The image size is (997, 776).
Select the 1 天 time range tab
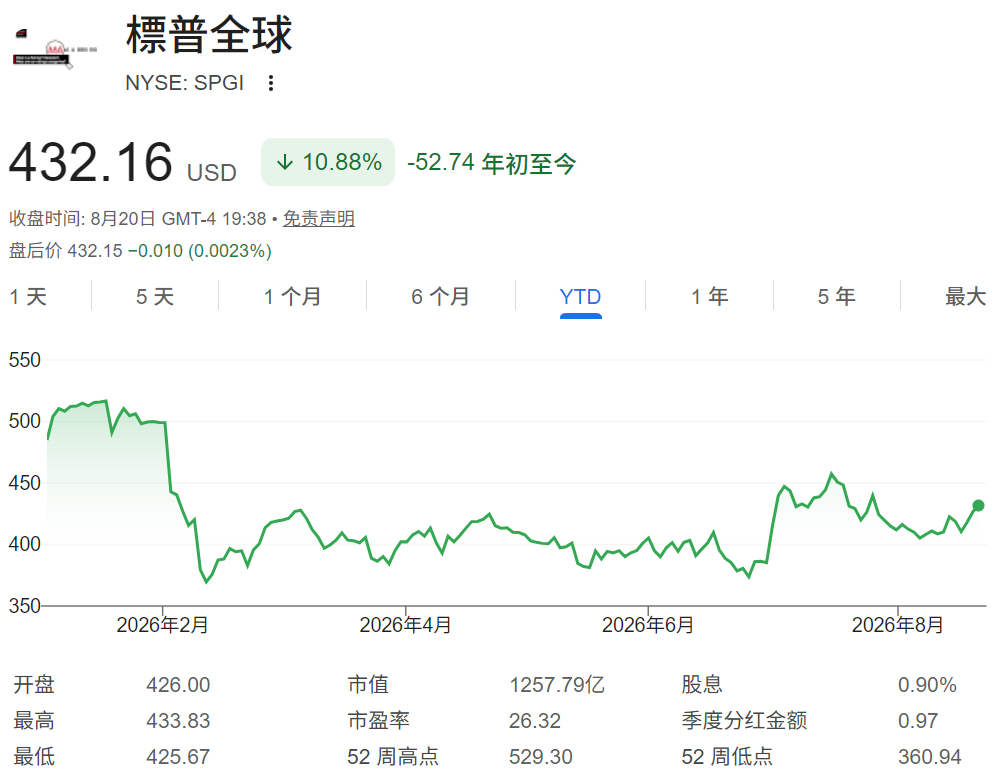pos(29,296)
